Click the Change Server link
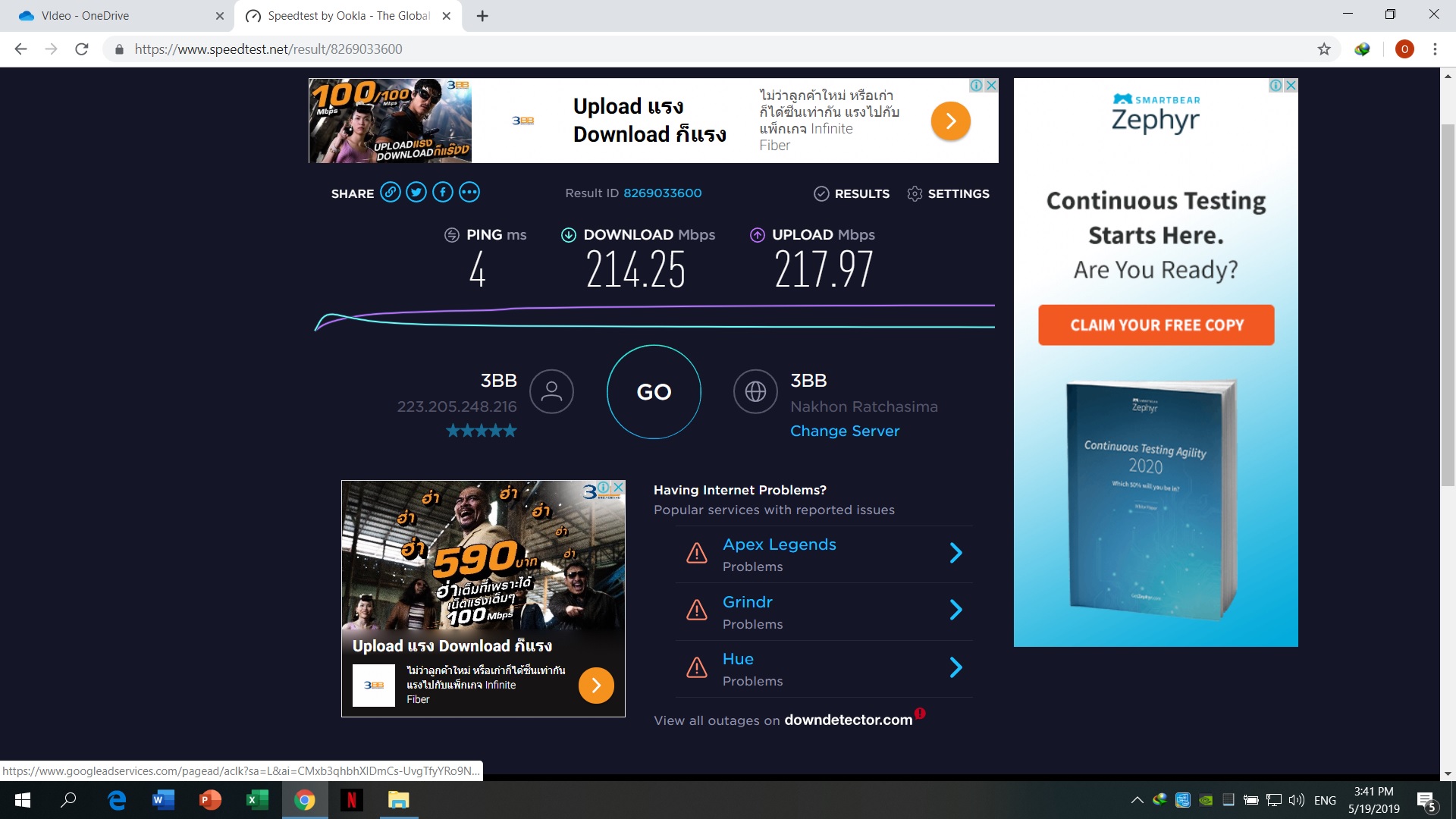Image resolution: width=1456 pixels, height=819 pixels. (845, 431)
